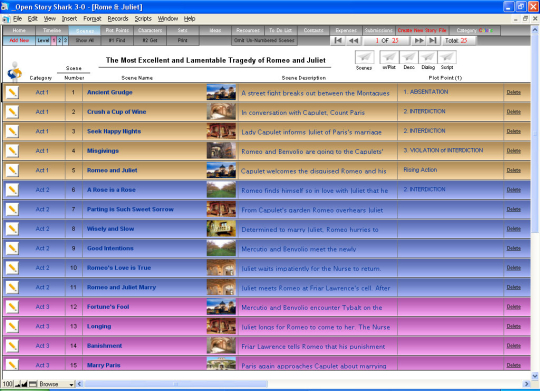Screen dimensions: 540x391
Task: Click the pencil icon on scene 5, Romeo and Juliet
Action: click(12, 170)
